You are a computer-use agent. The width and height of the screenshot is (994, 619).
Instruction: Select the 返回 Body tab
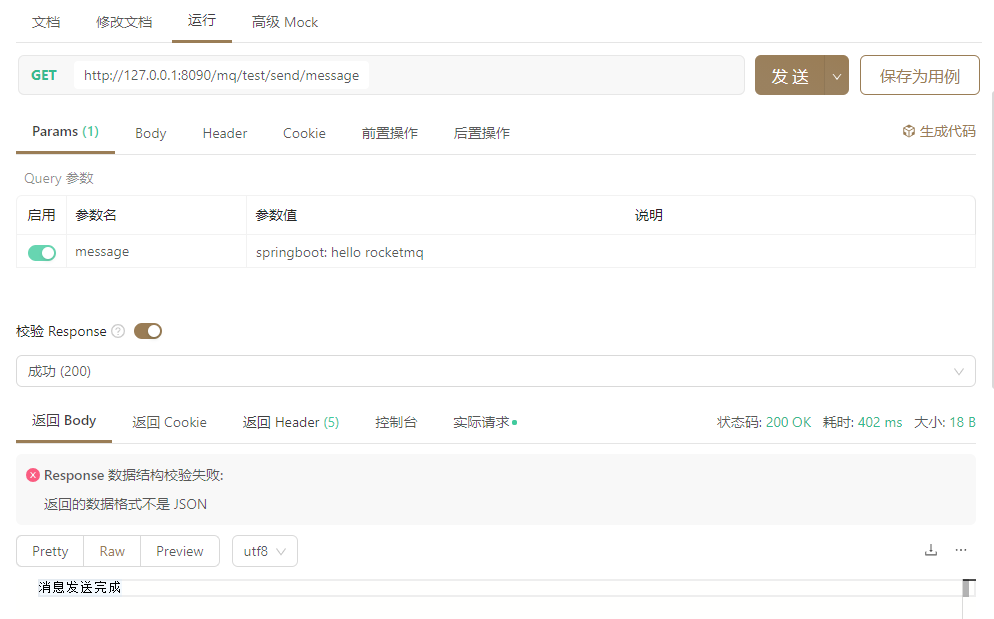pyautogui.click(x=64, y=421)
